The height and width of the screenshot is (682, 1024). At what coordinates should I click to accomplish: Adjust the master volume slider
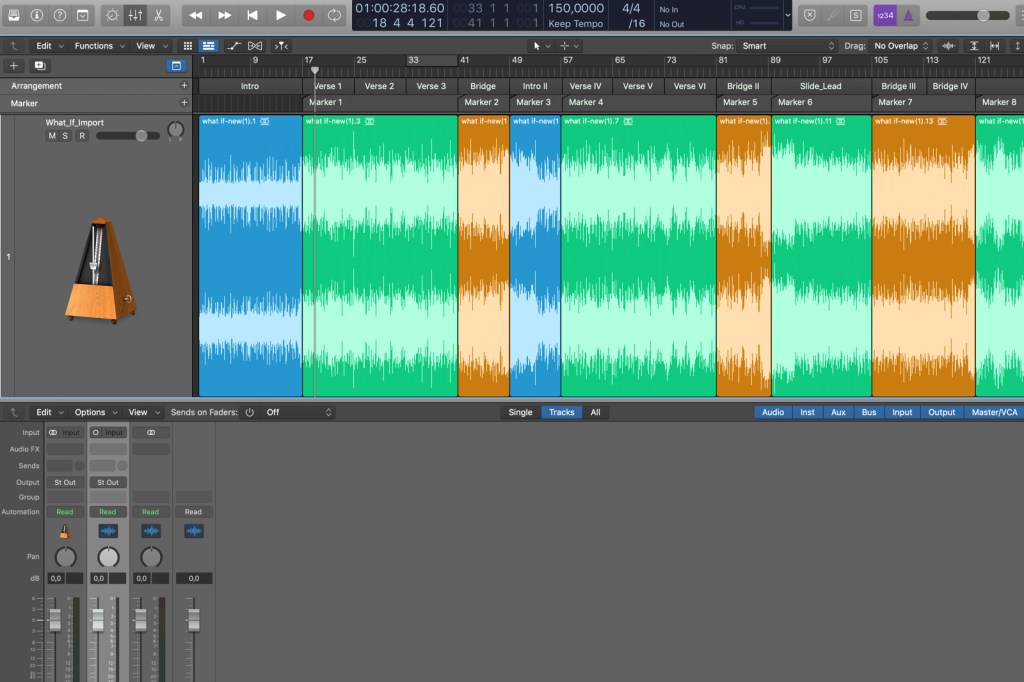[x=983, y=15]
